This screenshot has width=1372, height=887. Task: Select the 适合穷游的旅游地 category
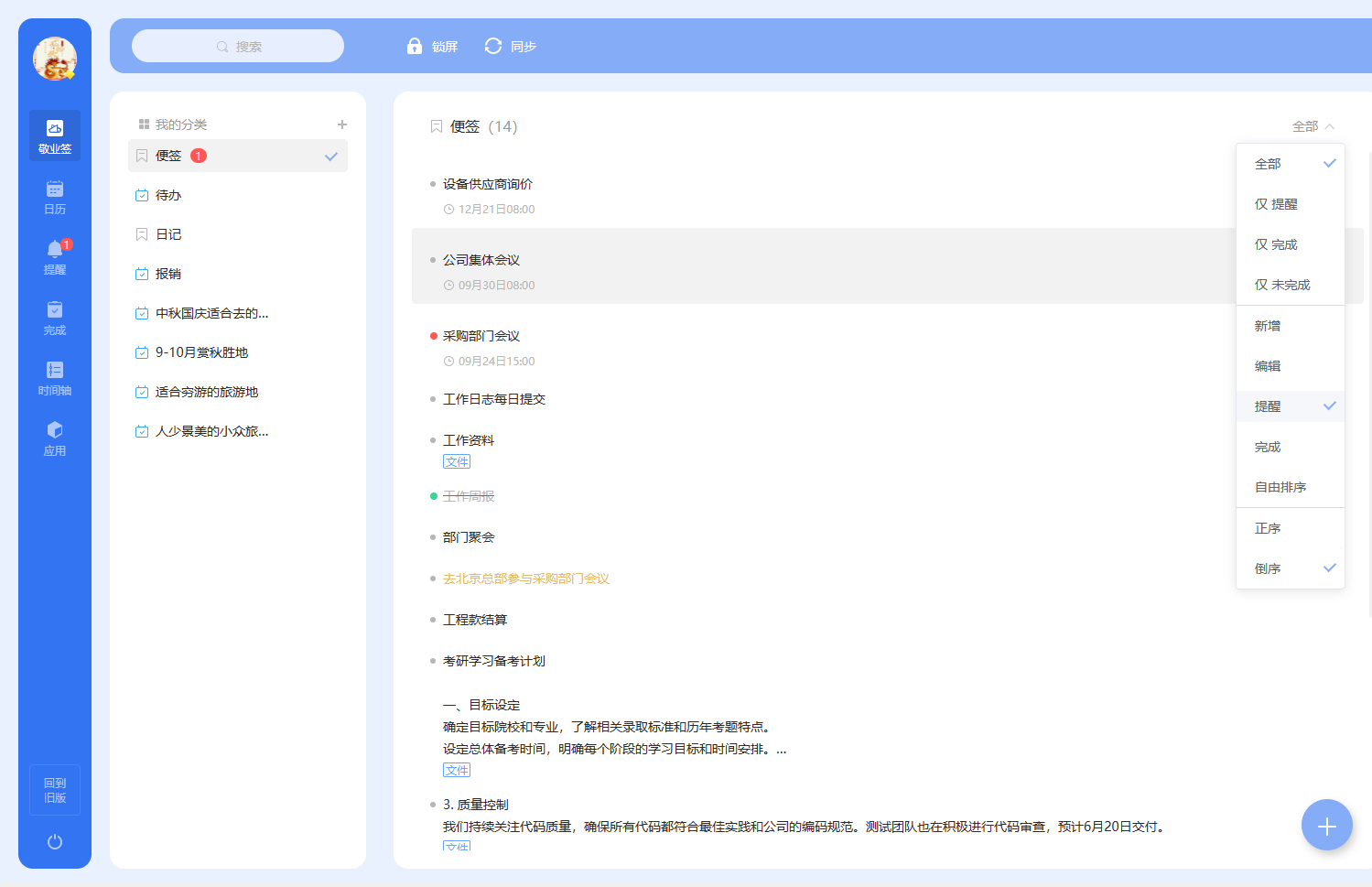(238, 392)
